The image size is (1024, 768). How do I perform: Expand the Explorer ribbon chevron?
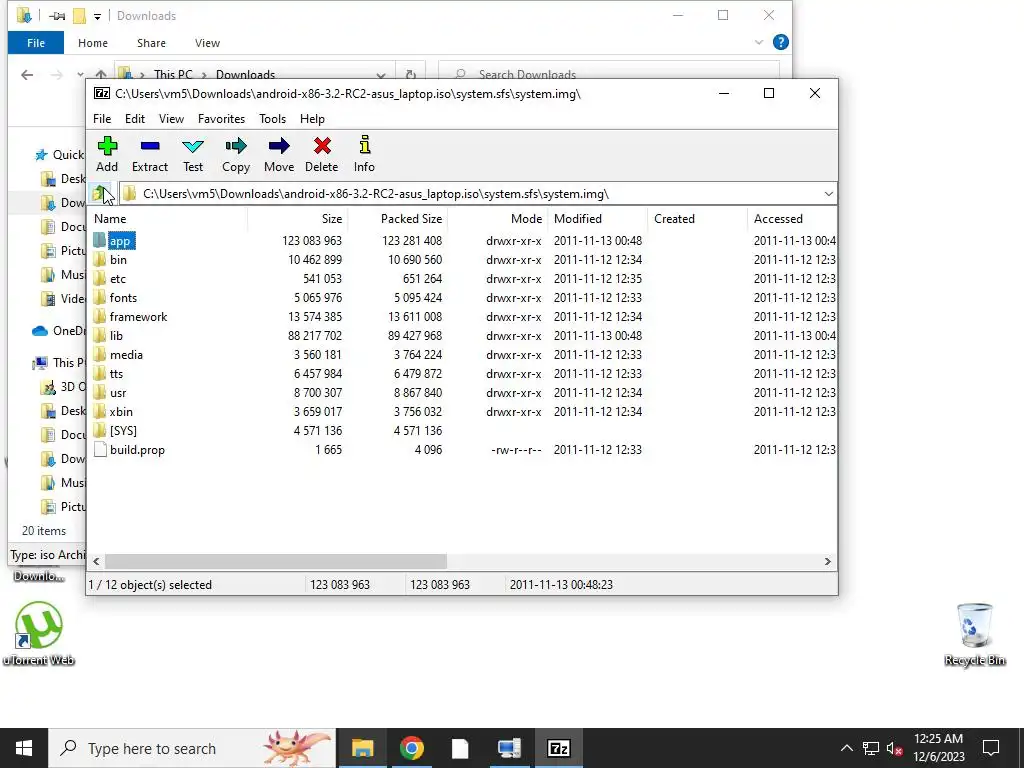758,42
